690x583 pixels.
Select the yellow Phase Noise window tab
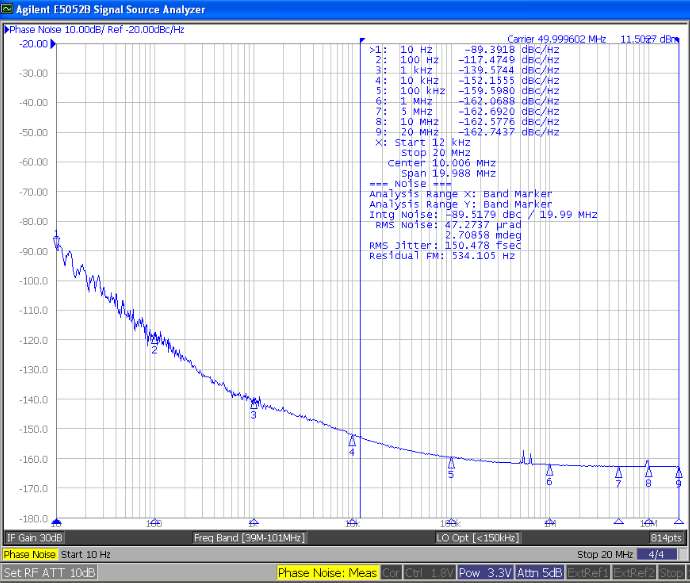tap(30, 554)
